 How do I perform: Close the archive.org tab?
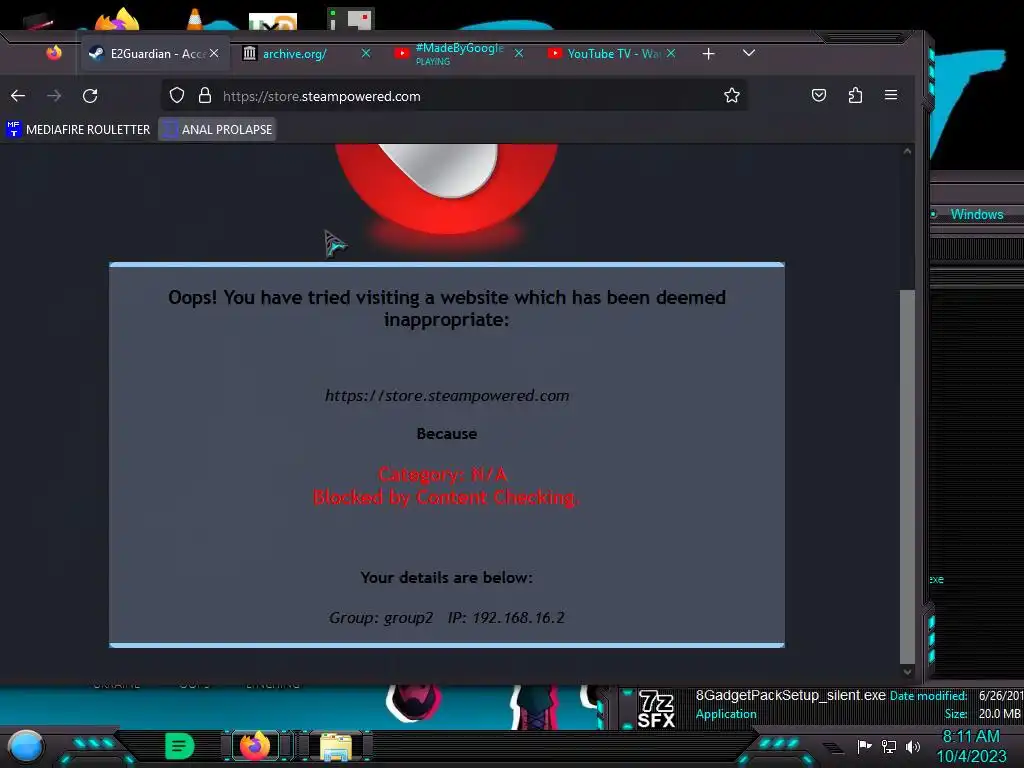(366, 54)
